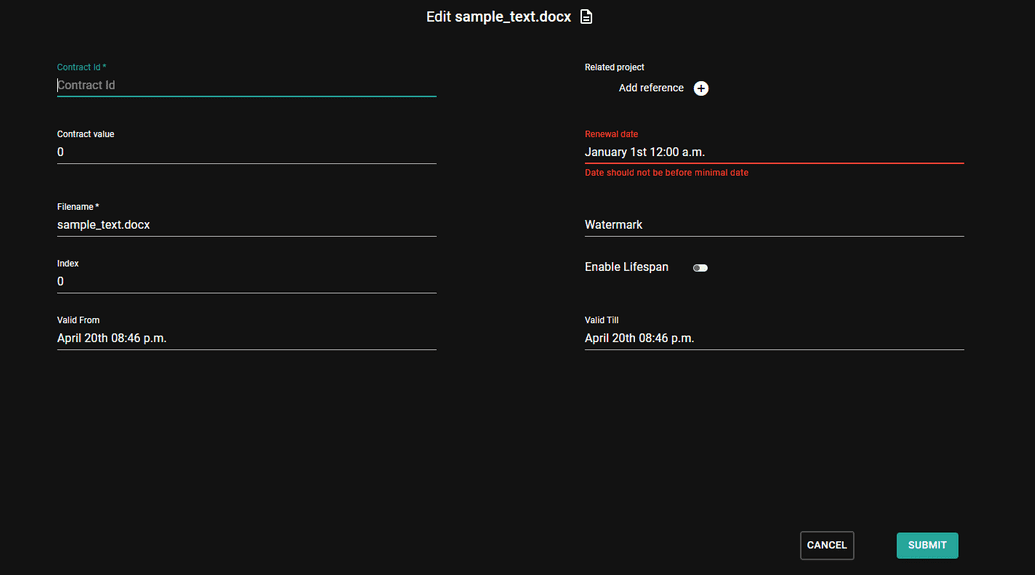Open the Renewal date field

coord(774,152)
